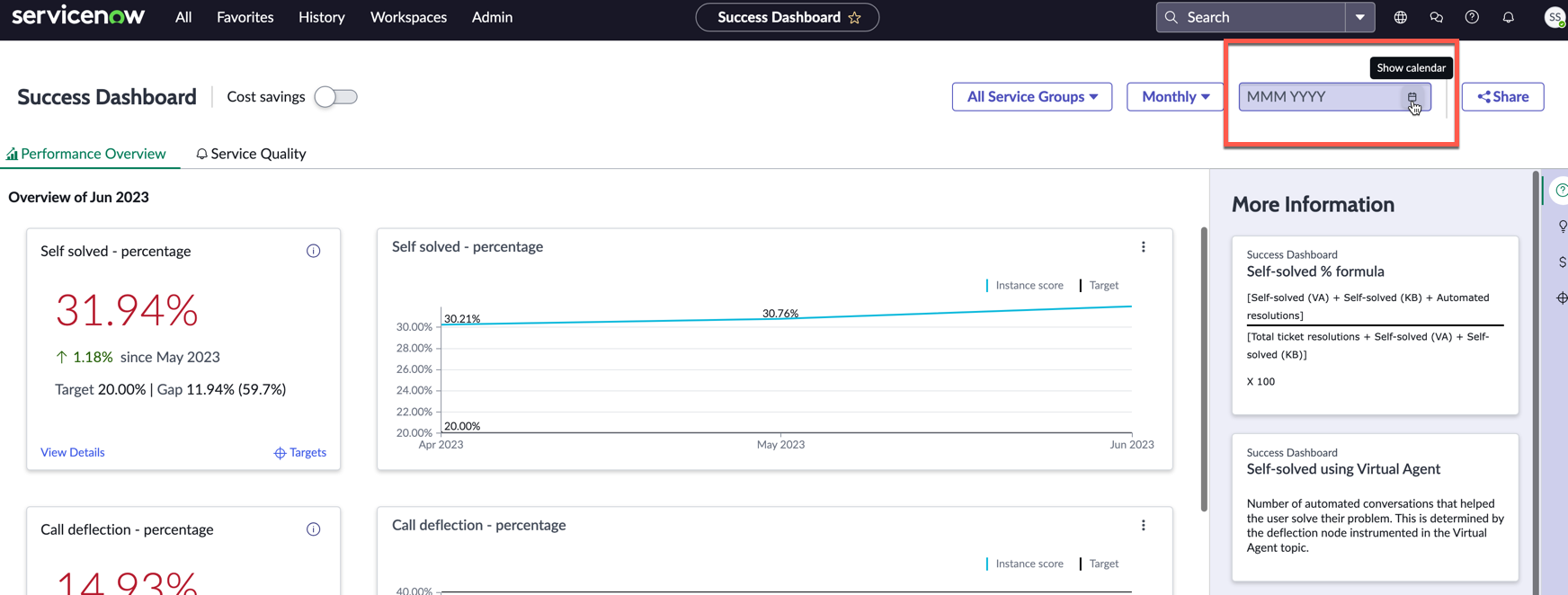Image resolution: width=1568 pixels, height=595 pixels.
Task: Open the notifications bell
Action: click(1508, 17)
